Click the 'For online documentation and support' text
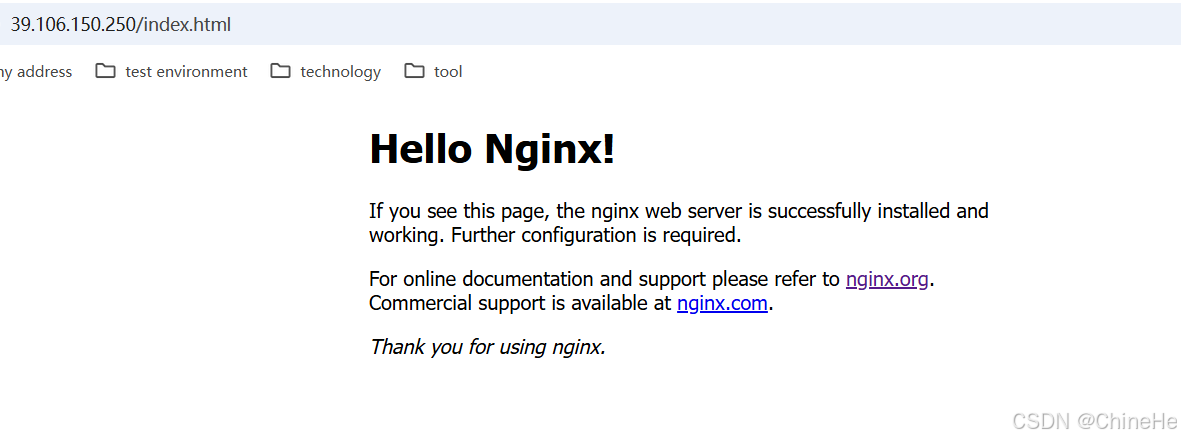The width and height of the screenshot is (1181, 441). pos(539,279)
